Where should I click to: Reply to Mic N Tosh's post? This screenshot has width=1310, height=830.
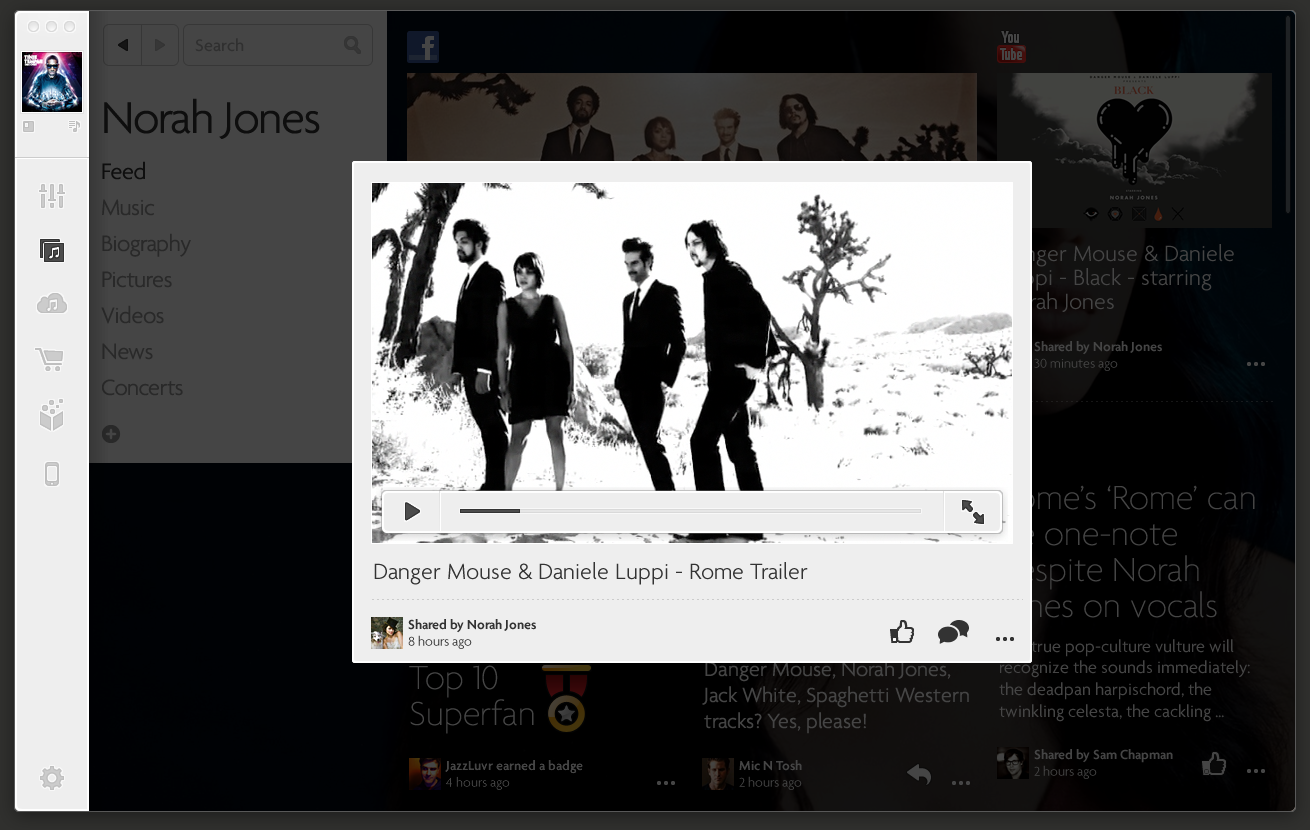pos(919,774)
